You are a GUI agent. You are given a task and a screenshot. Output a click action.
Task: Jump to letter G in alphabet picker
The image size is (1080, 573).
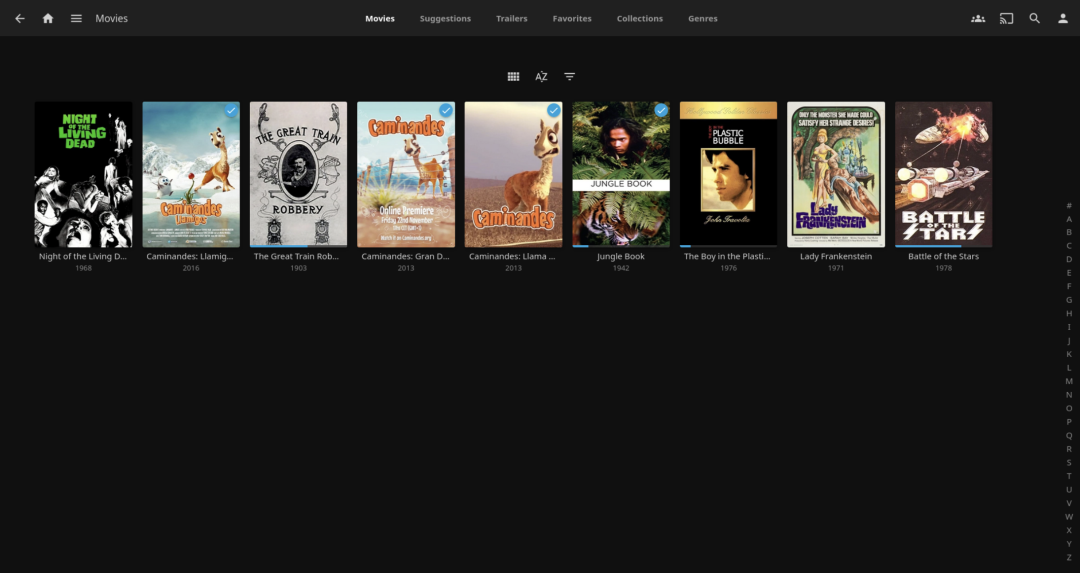[x=1069, y=300]
